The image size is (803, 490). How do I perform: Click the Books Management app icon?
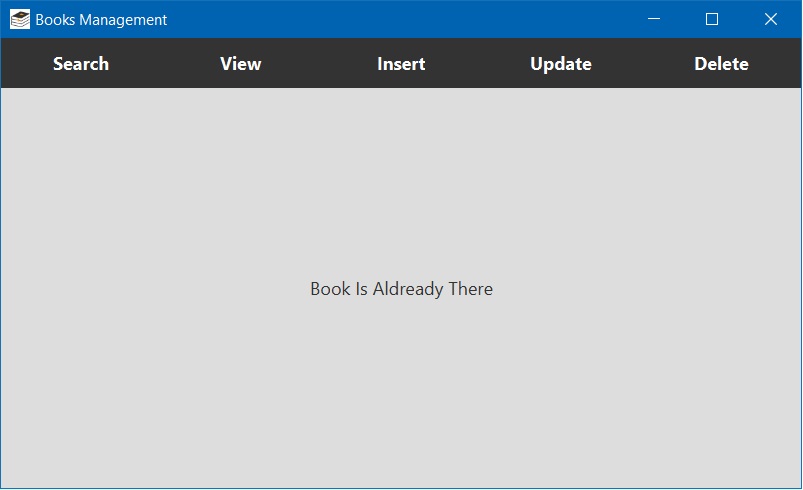(20, 19)
